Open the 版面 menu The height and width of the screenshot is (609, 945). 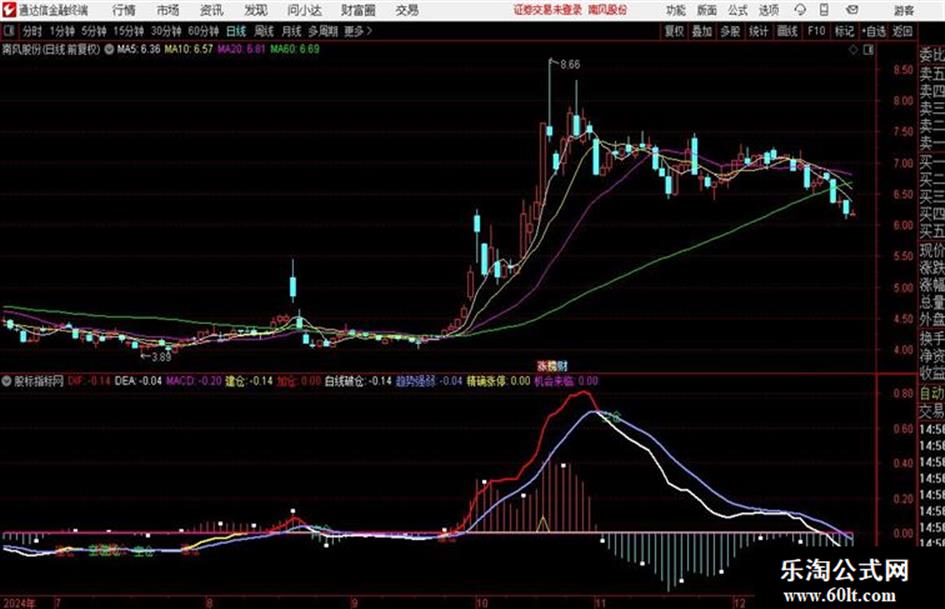(x=706, y=10)
